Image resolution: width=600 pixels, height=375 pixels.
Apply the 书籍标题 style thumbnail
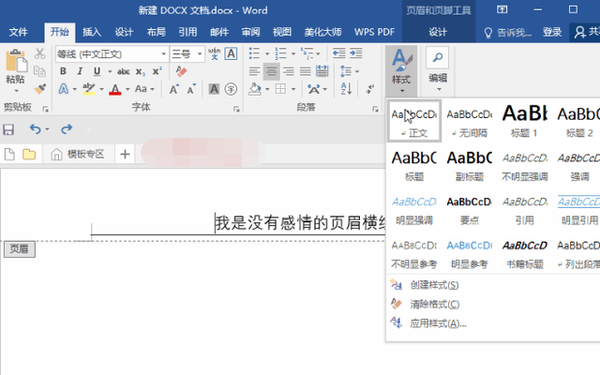pyautogui.click(x=525, y=253)
